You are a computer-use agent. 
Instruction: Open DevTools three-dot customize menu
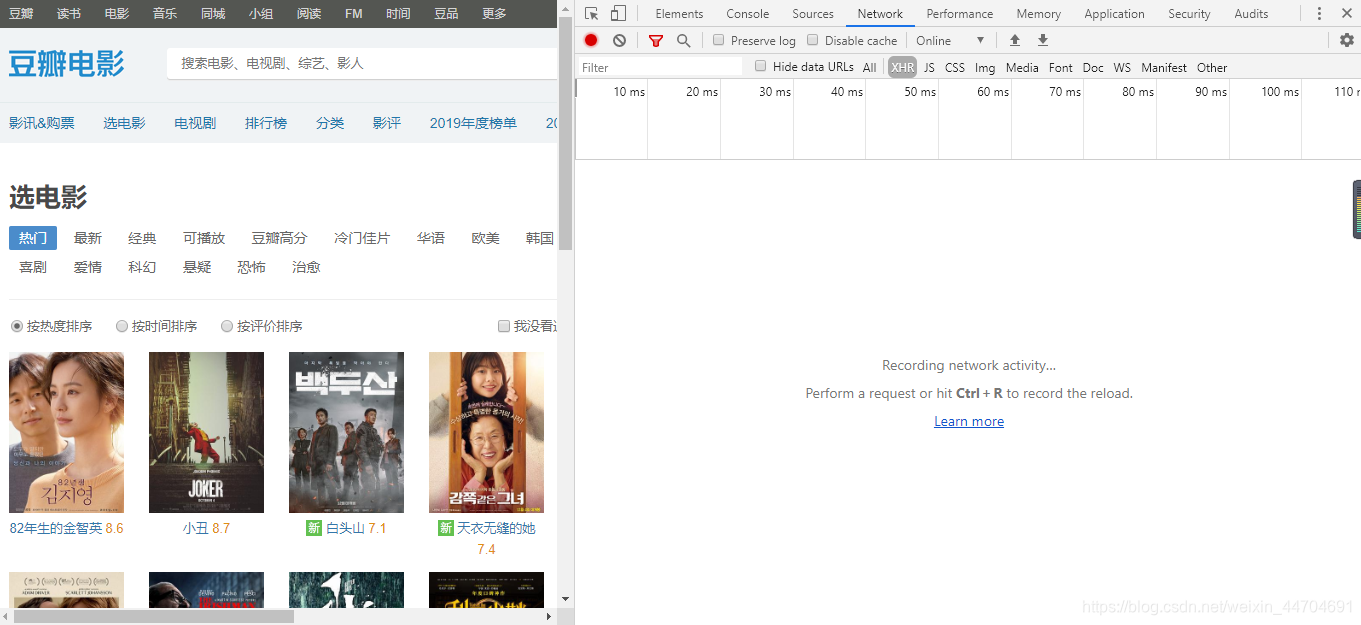coord(1319,13)
